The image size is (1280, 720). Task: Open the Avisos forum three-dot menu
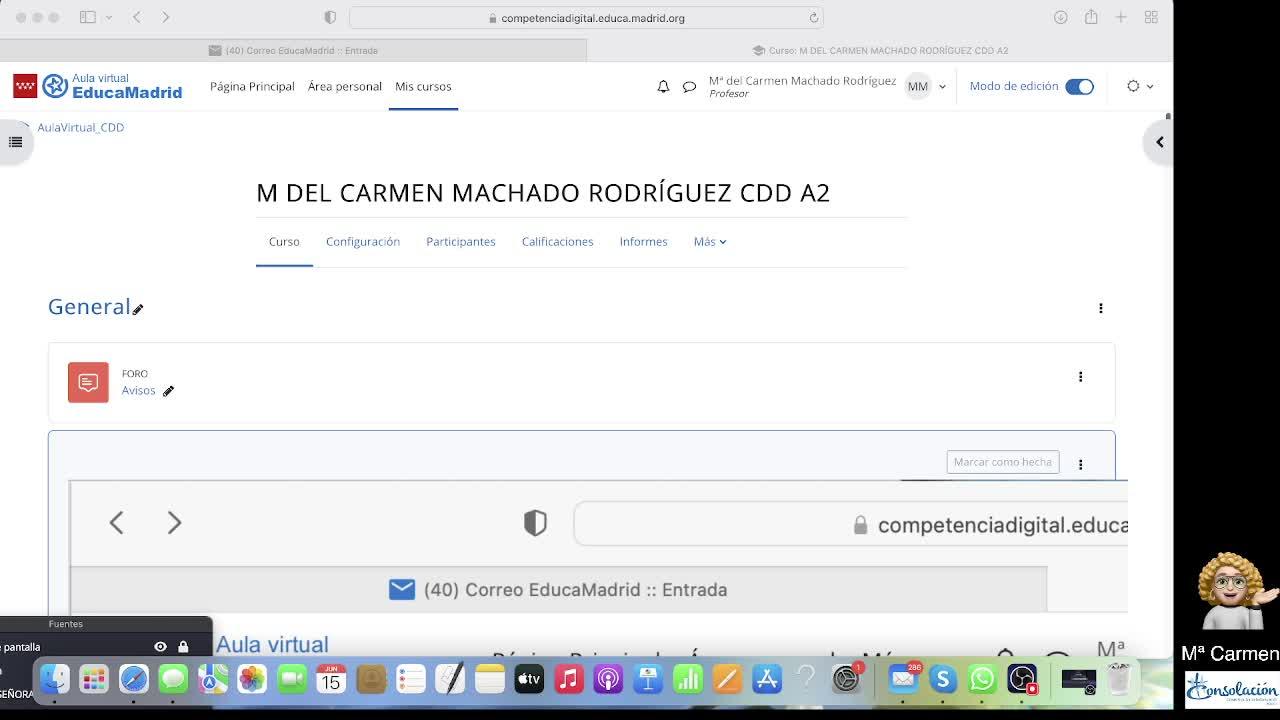pos(1080,377)
